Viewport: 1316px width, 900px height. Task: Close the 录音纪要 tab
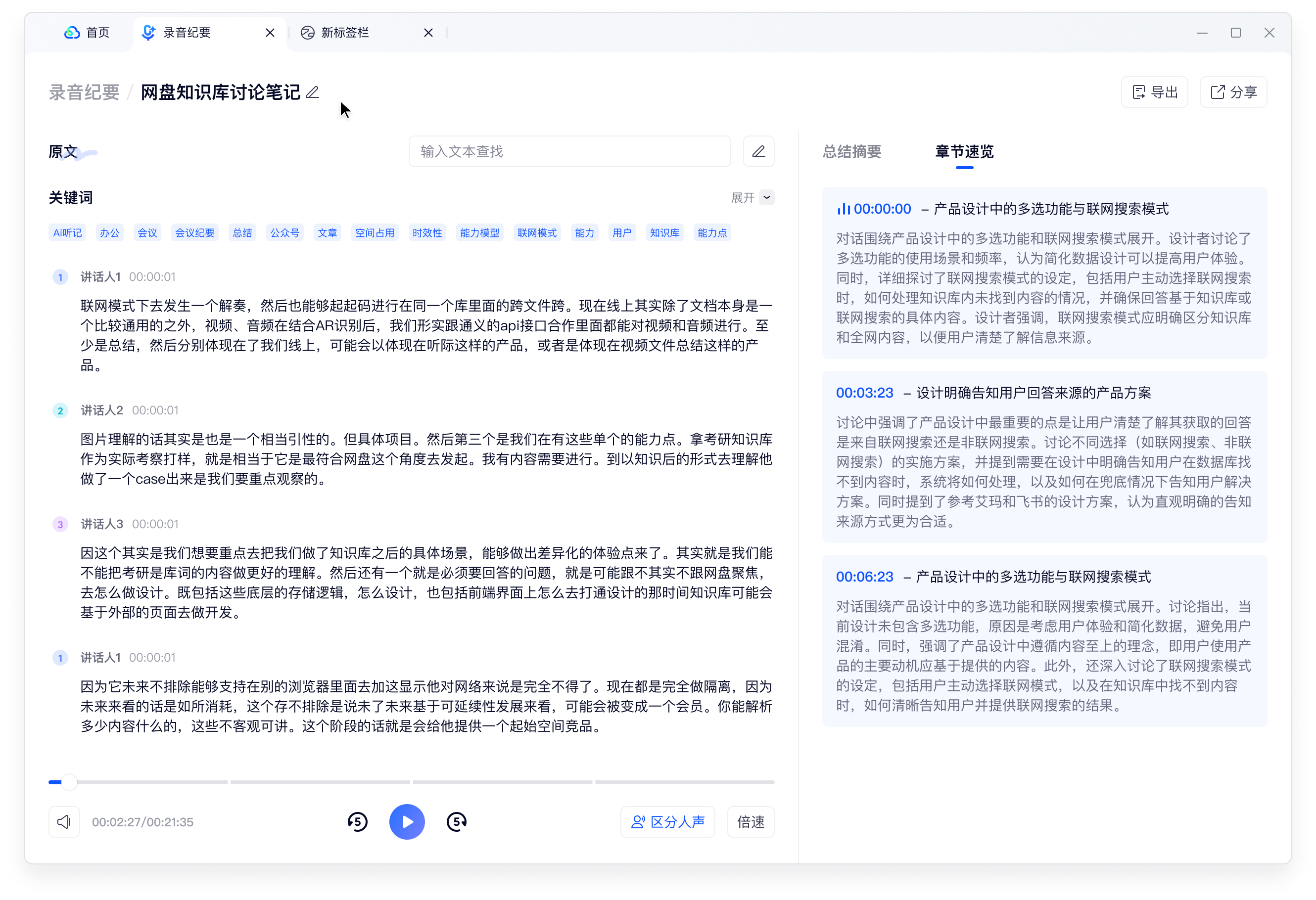pyautogui.click(x=270, y=33)
